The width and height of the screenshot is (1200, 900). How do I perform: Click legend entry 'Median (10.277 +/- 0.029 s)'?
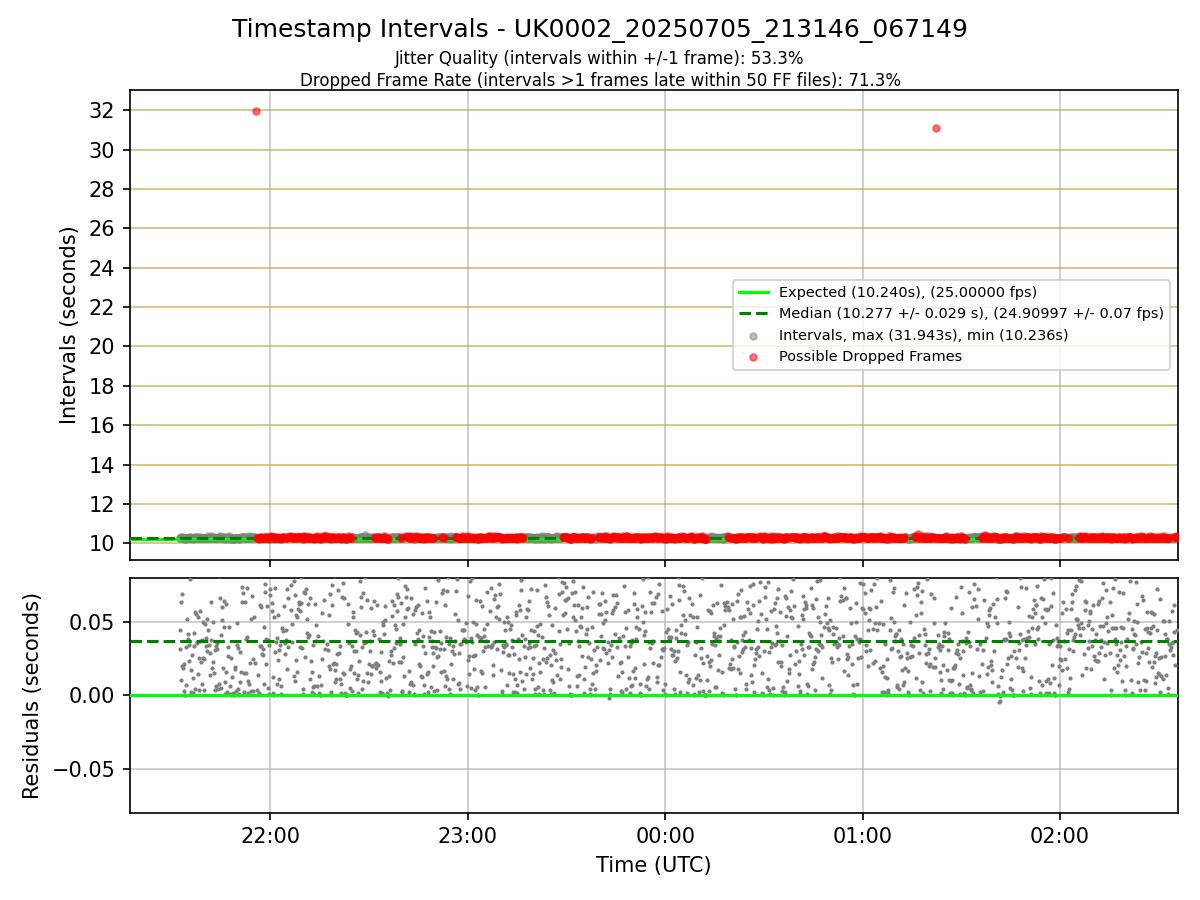tap(971, 313)
